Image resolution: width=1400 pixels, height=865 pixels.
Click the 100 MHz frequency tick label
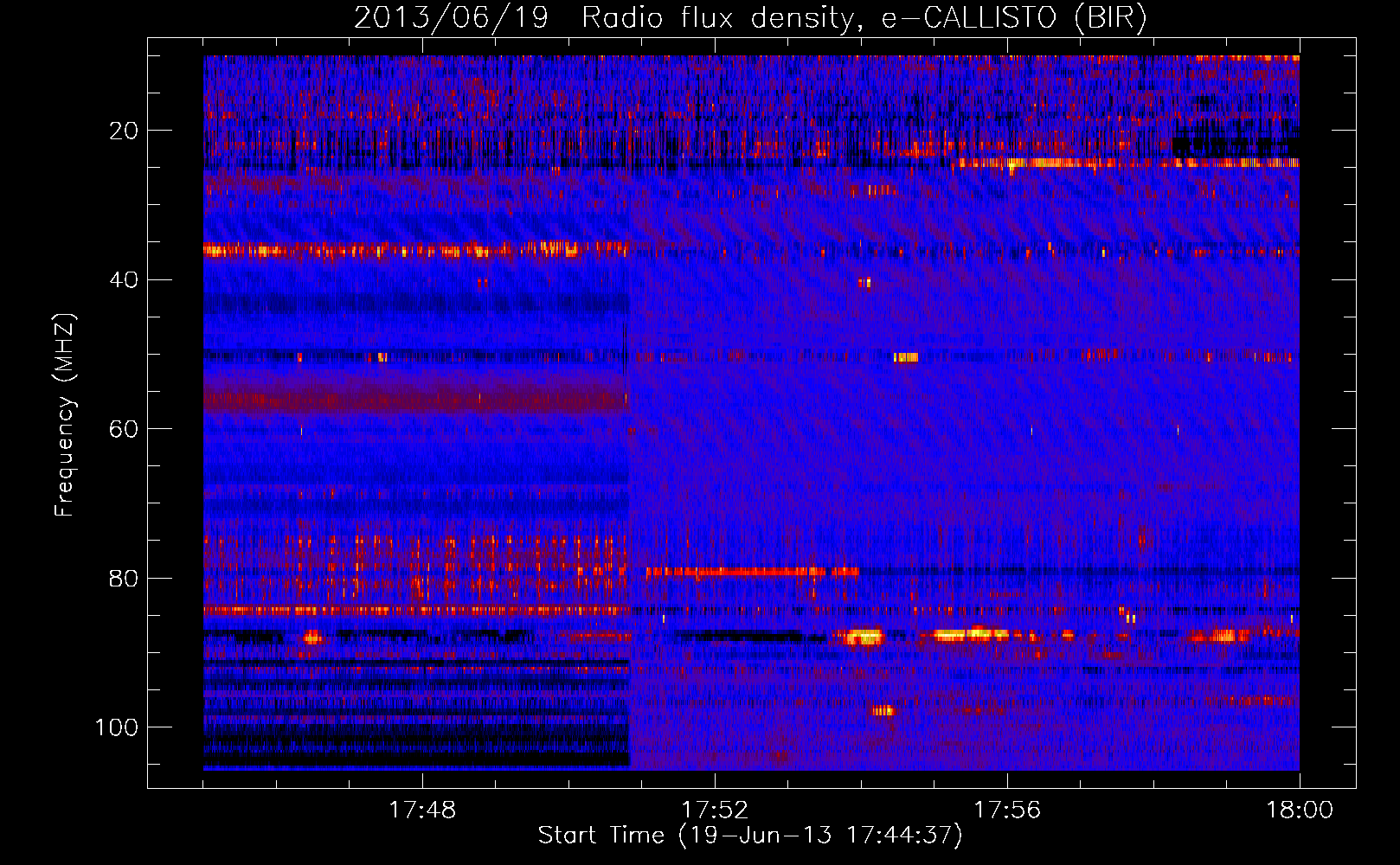tap(117, 727)
